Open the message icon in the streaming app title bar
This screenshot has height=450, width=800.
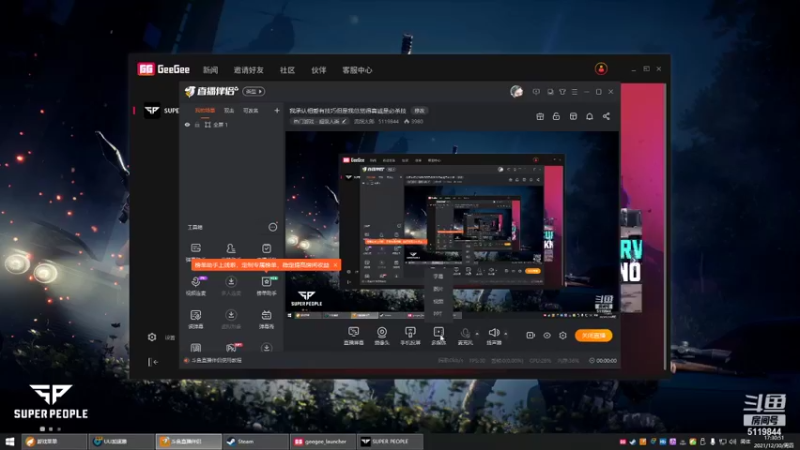536,92
